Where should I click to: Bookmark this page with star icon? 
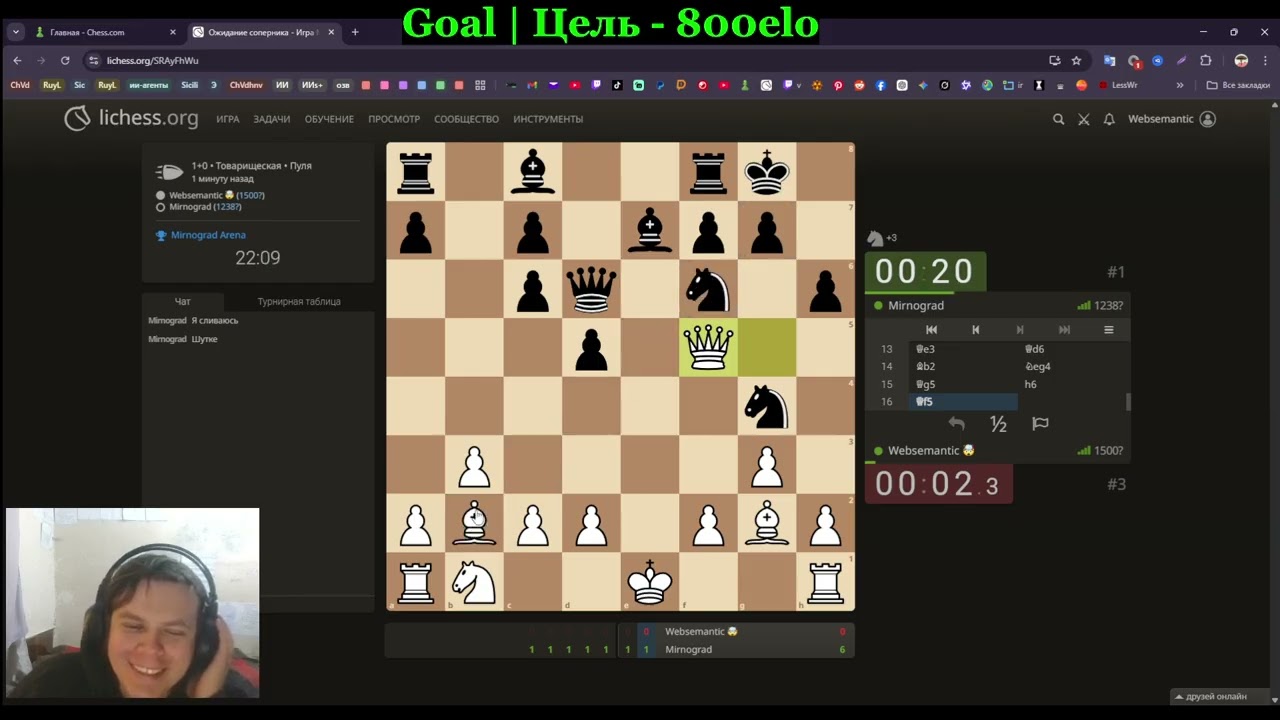coord(1076,60)
